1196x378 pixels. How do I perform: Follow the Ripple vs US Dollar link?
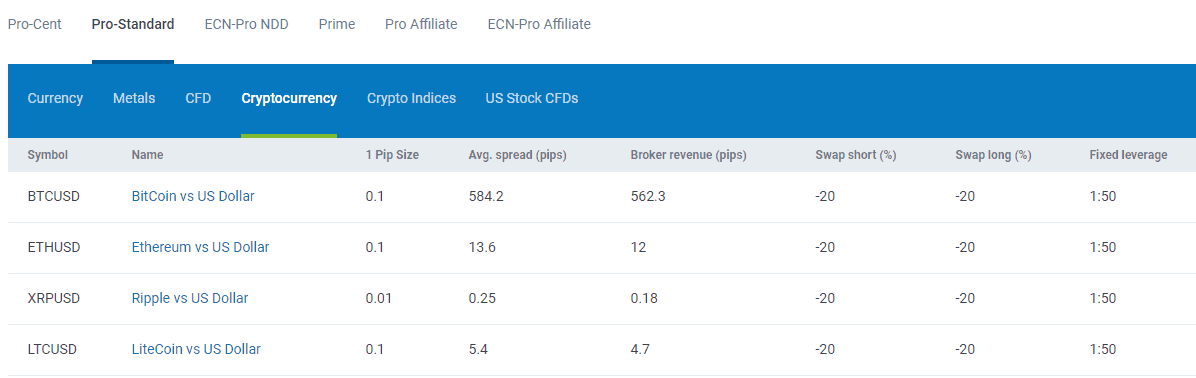(189, 298)
